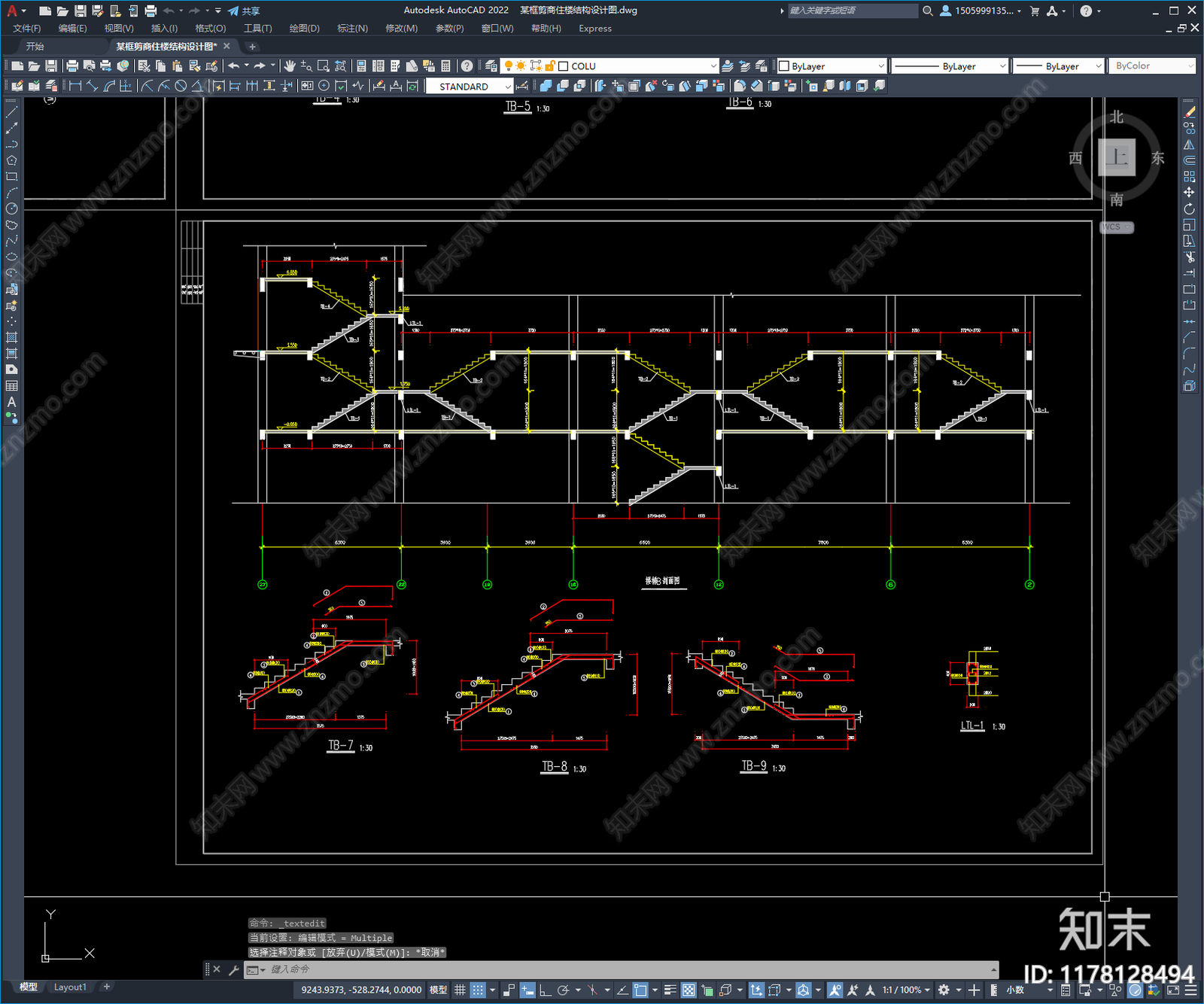
Task: Open the 编辑(E) menu
Action: tap(73, 29)
